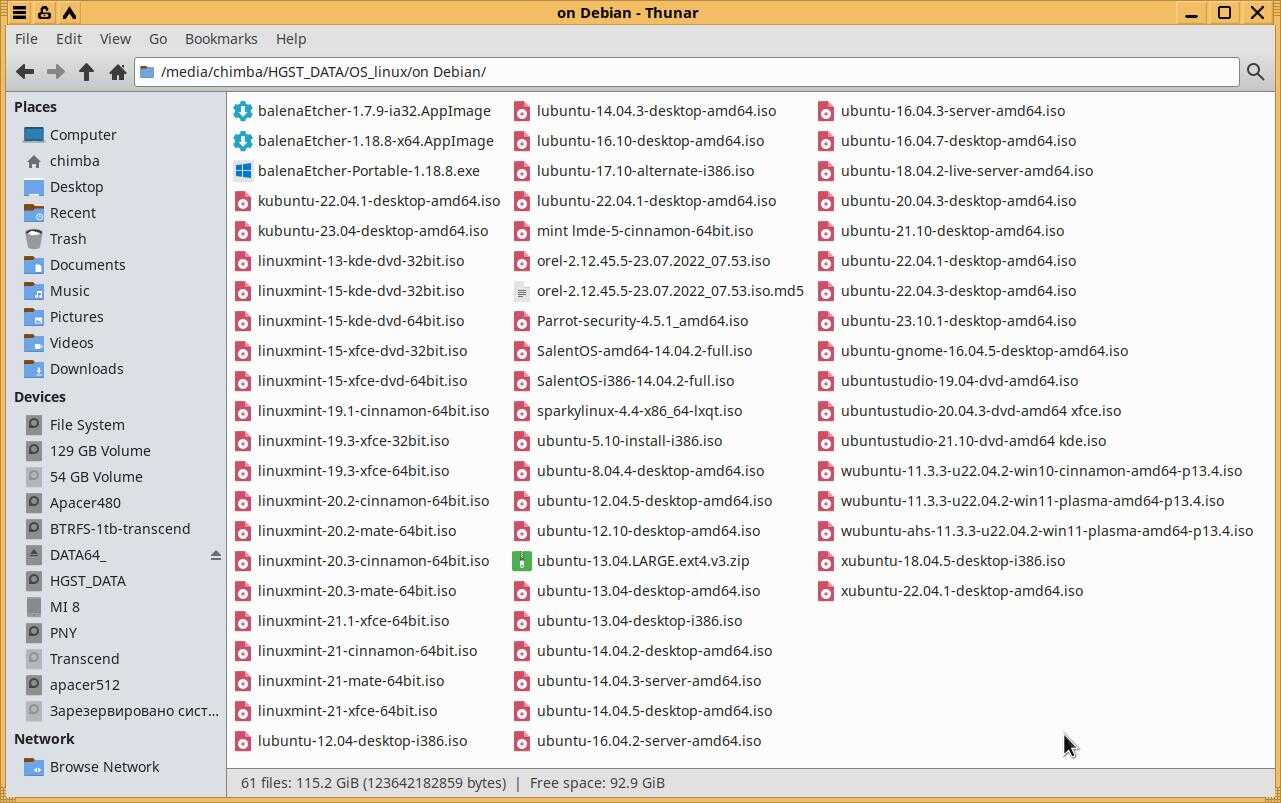Open the Зарезервировано сист... device
The image size is (1281, 803).
[134, 711]
